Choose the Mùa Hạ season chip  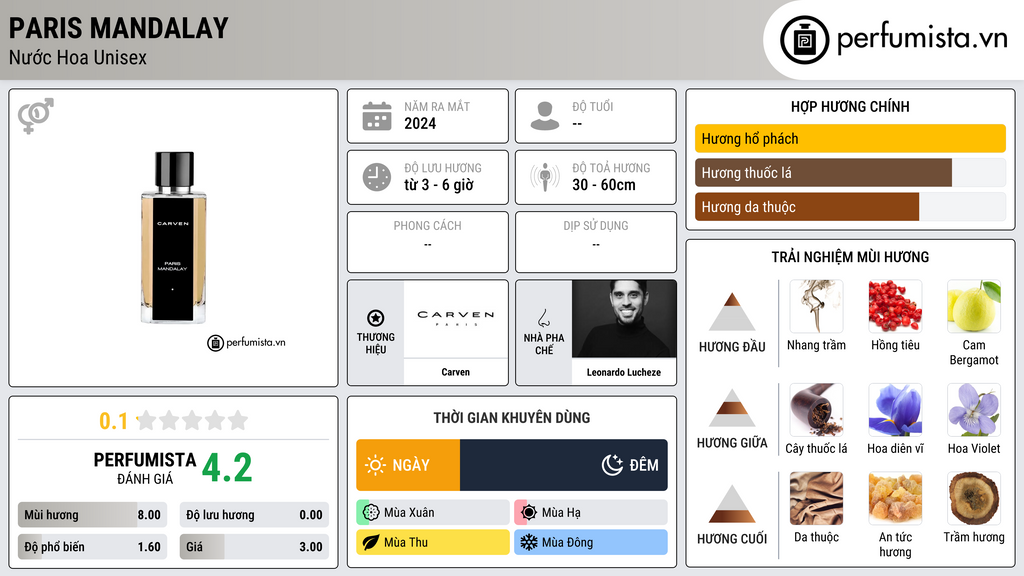591,513
